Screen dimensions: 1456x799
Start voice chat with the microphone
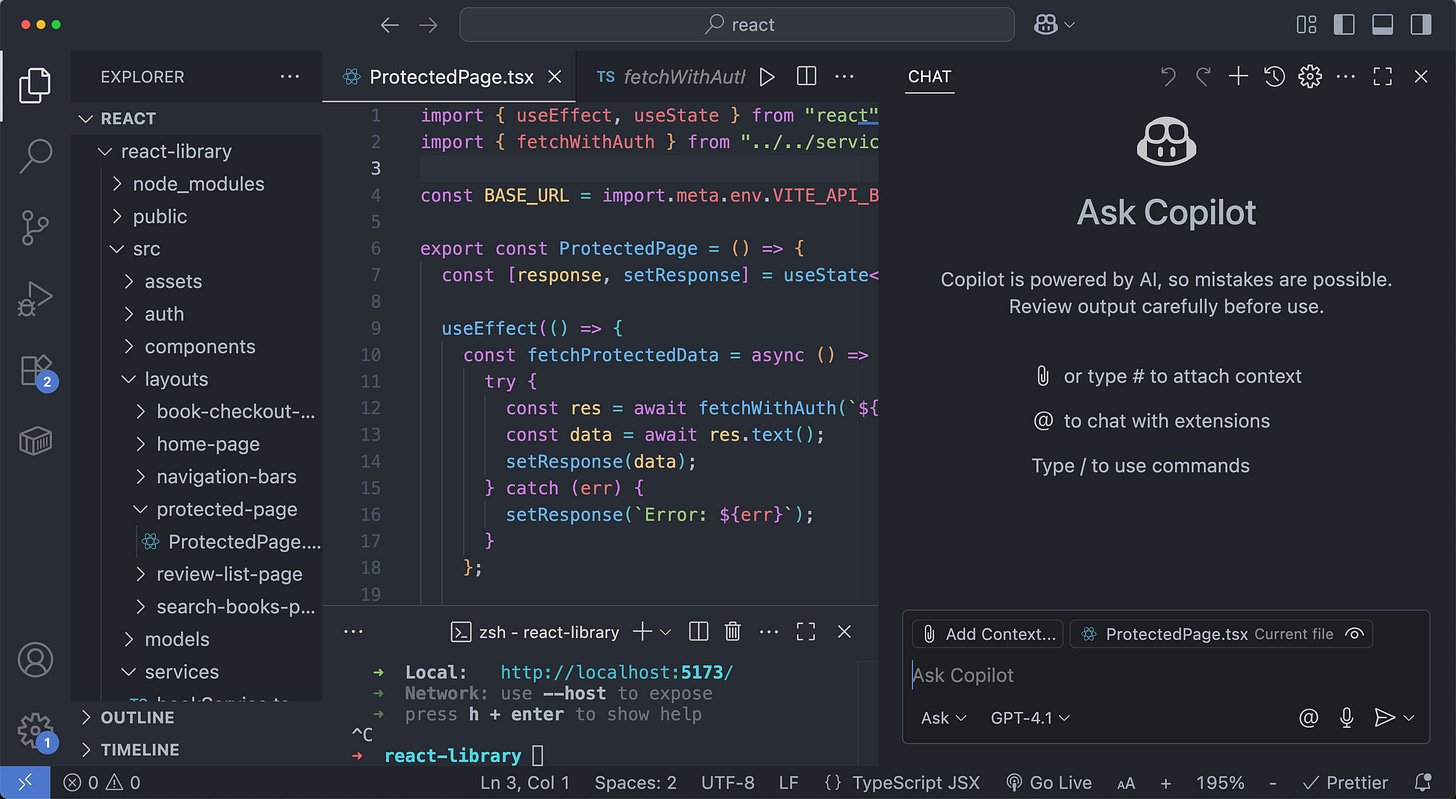[1346, 717]
